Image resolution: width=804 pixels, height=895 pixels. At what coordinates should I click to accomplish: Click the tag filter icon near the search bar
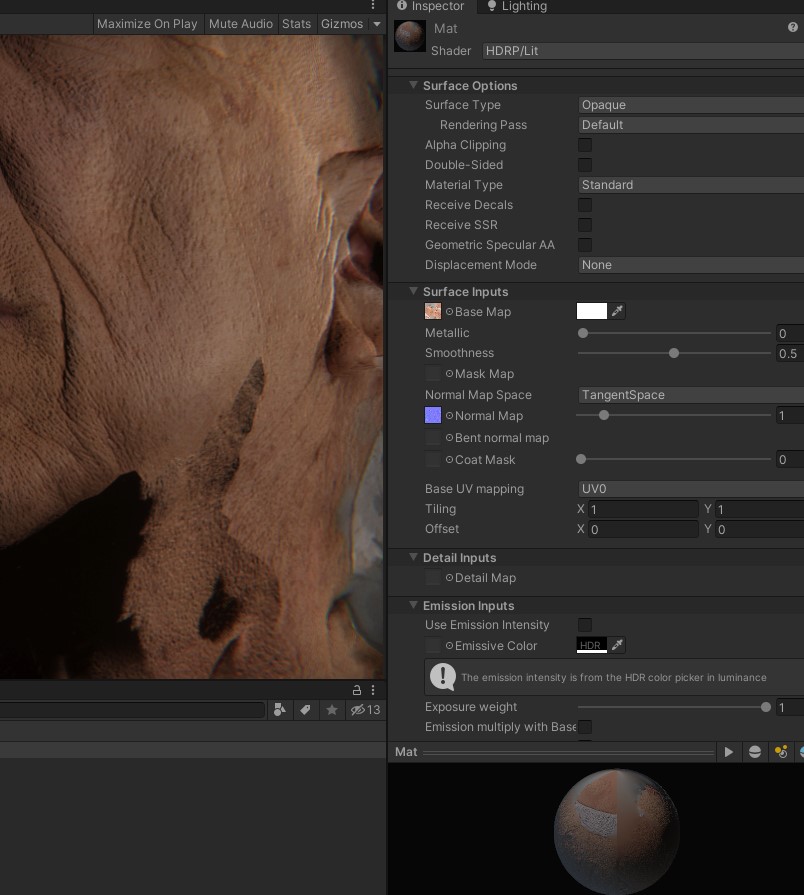coord(305,710)
